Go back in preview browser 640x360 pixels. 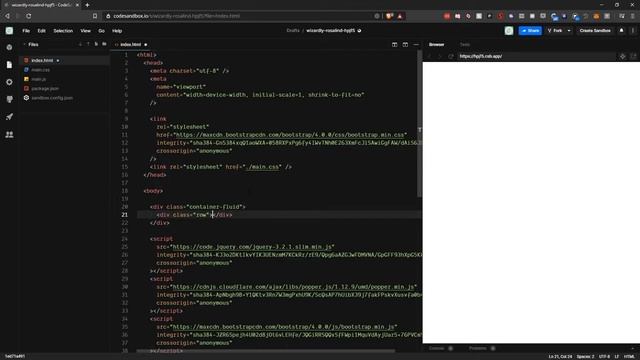[429, 56]
